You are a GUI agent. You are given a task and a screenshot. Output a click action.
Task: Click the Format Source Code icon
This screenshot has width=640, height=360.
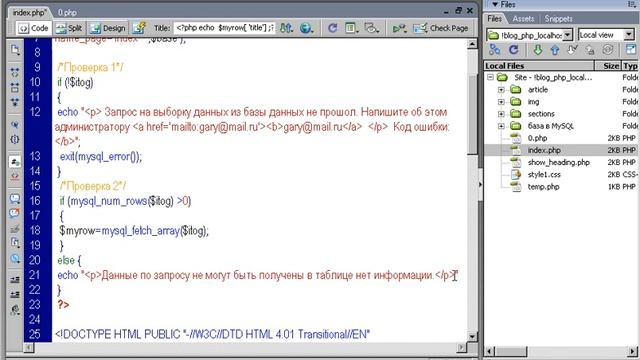[x=15, y=310]
